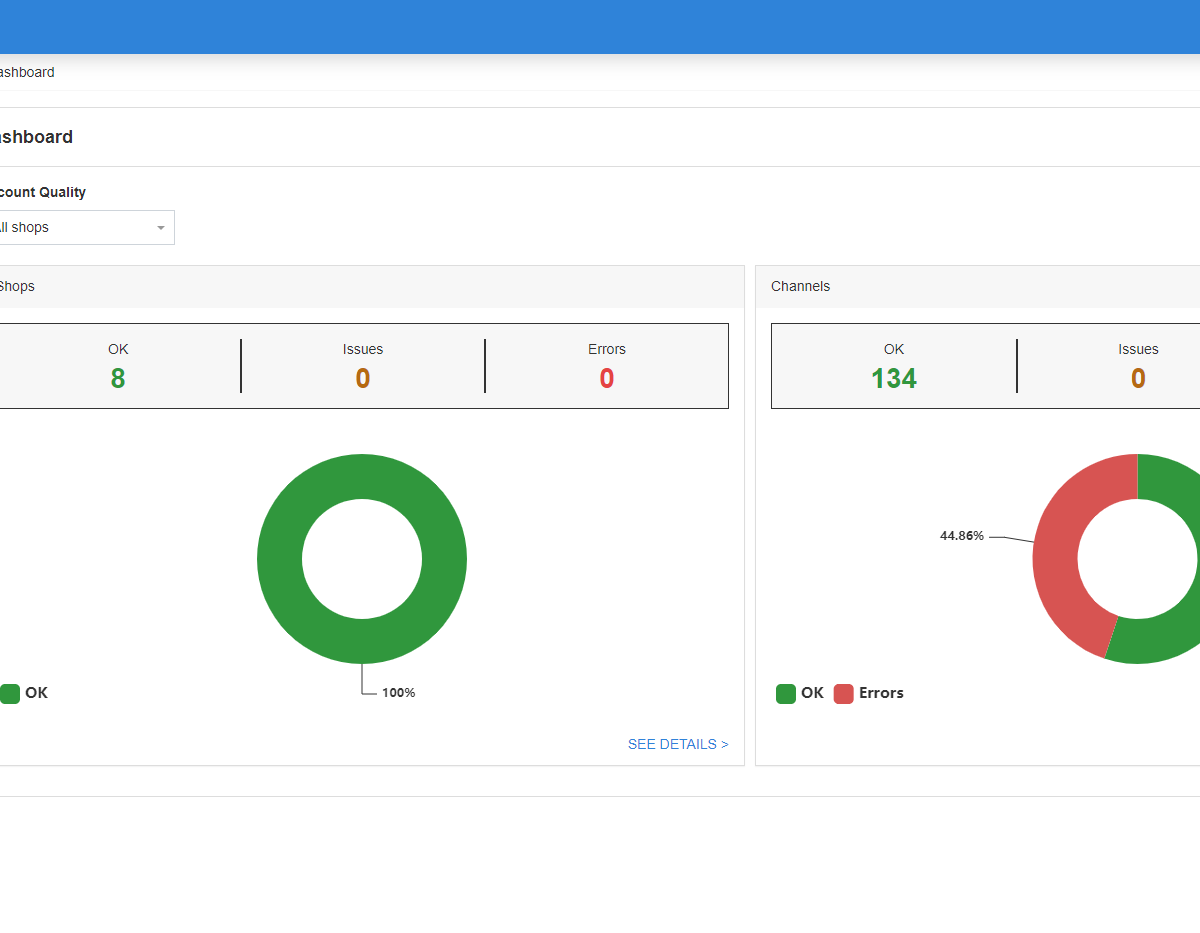The width and height of the screenshot is (1200, 933).
Task: Click the Dashboard page heading
Action: click(x=36, y=137)
